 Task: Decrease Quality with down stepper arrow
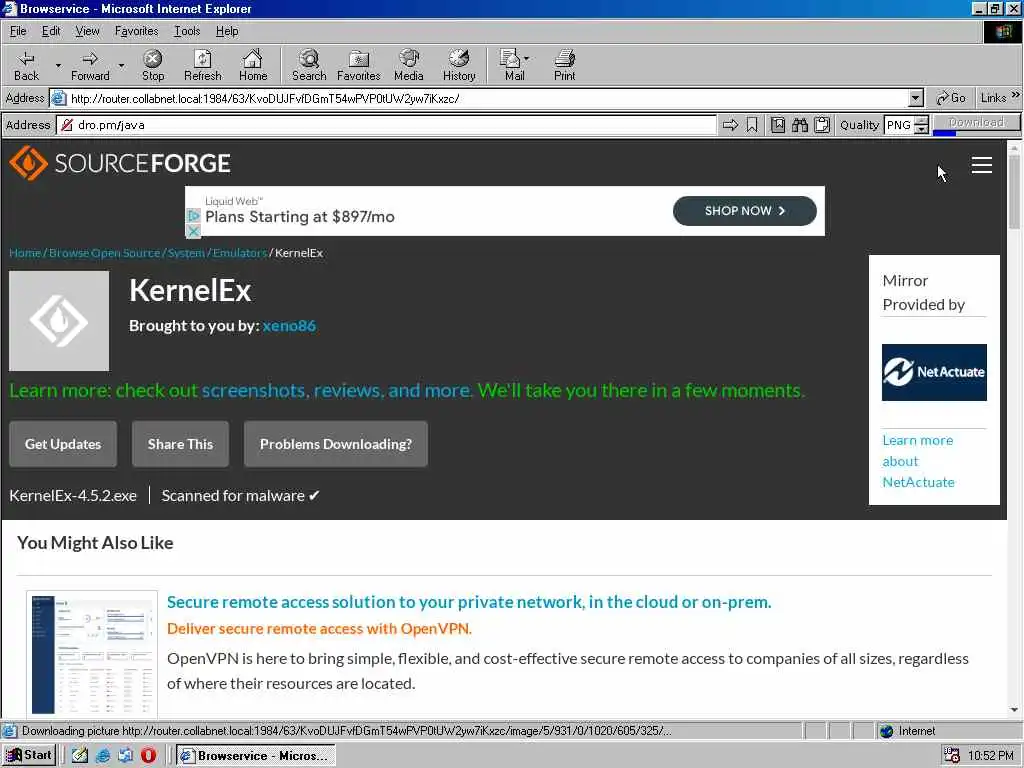(921, 129)
